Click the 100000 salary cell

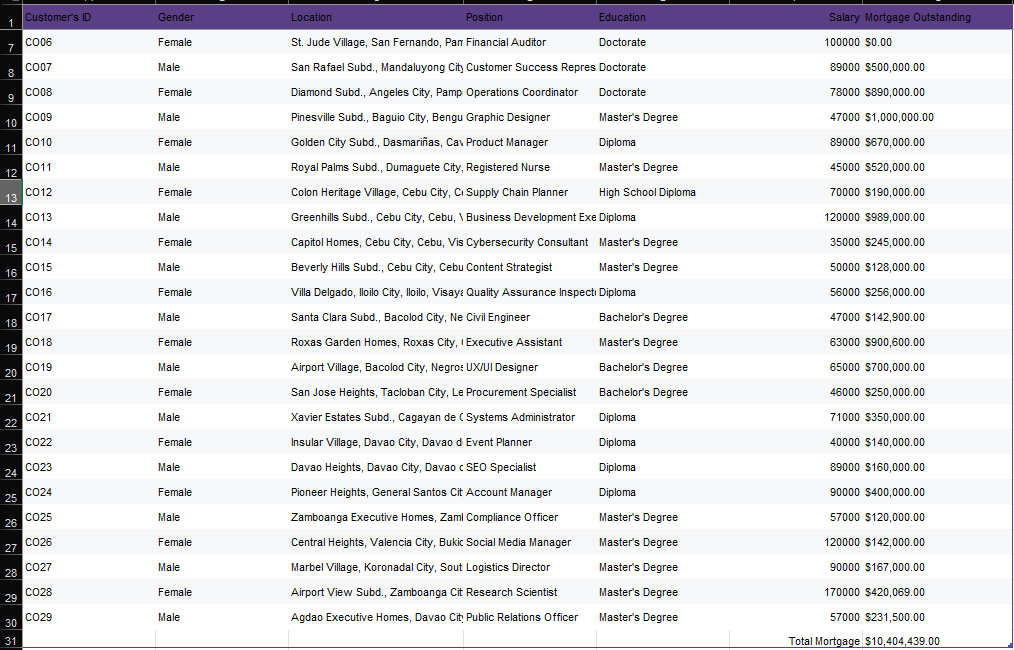(x=796, y=42)
